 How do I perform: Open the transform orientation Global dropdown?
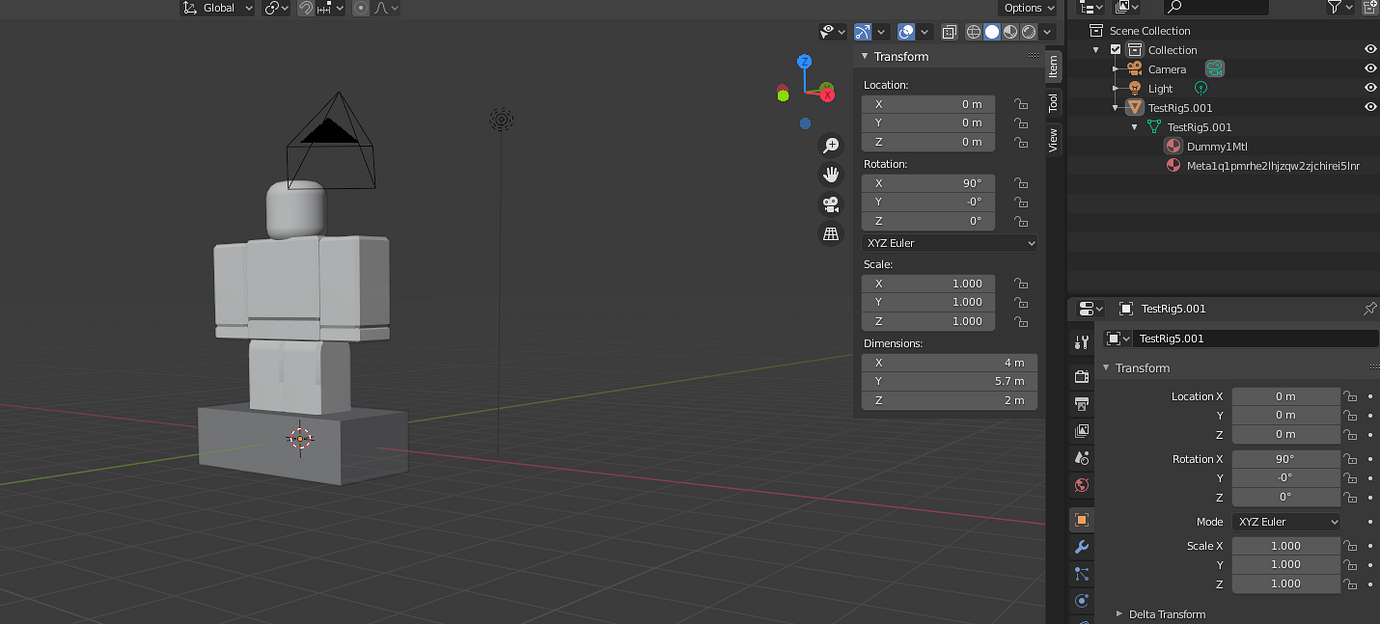pyautogui.click(x=216, y=7)
